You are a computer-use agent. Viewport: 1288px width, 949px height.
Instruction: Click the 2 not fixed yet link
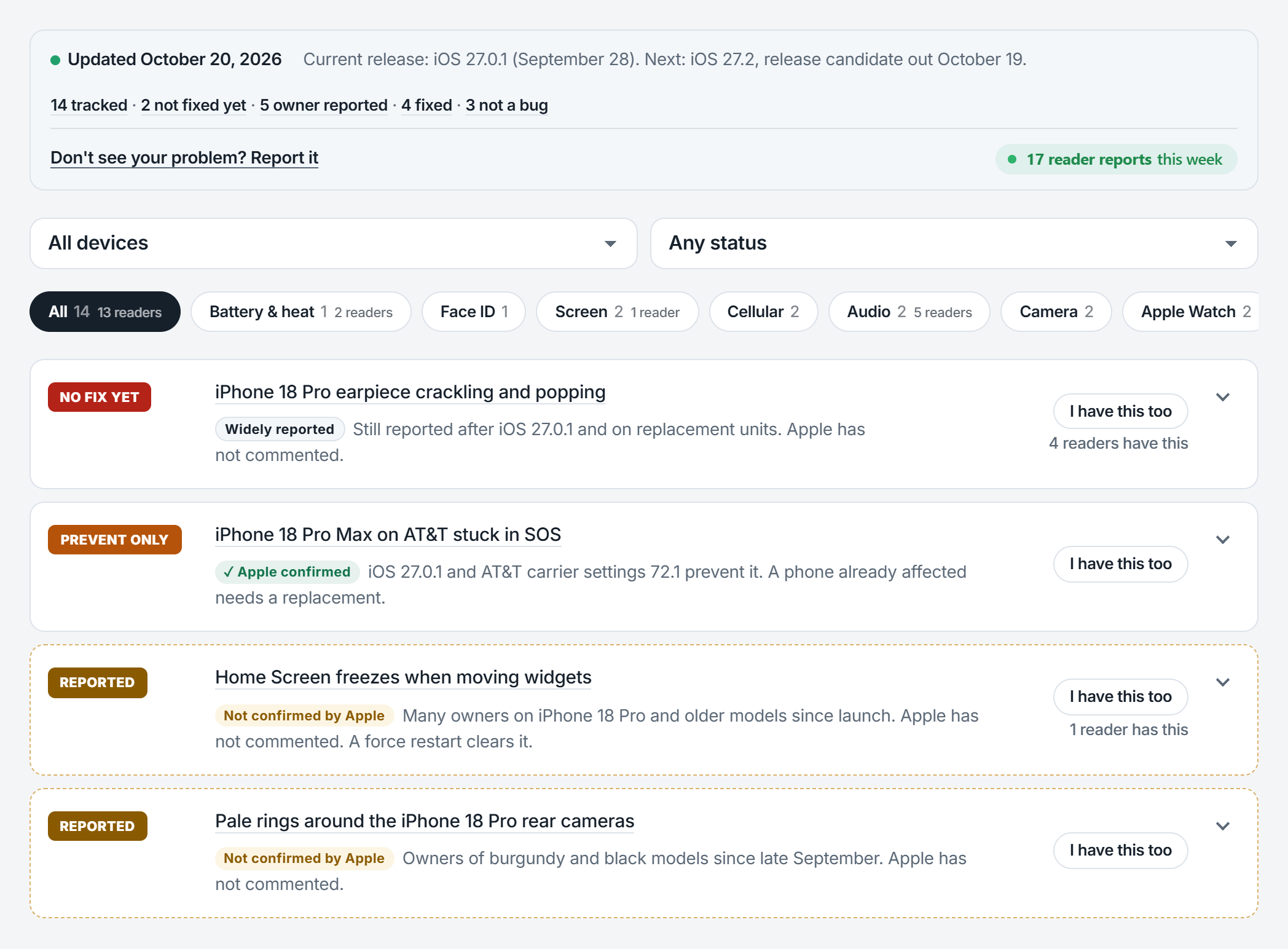(194, 105)
